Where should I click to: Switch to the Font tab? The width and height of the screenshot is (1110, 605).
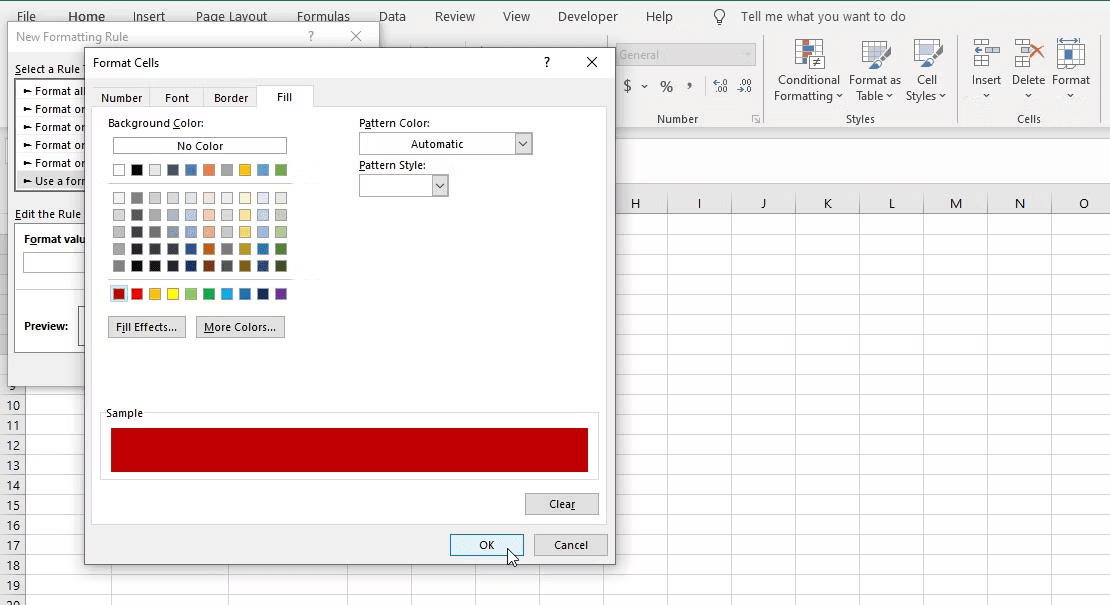177,98
